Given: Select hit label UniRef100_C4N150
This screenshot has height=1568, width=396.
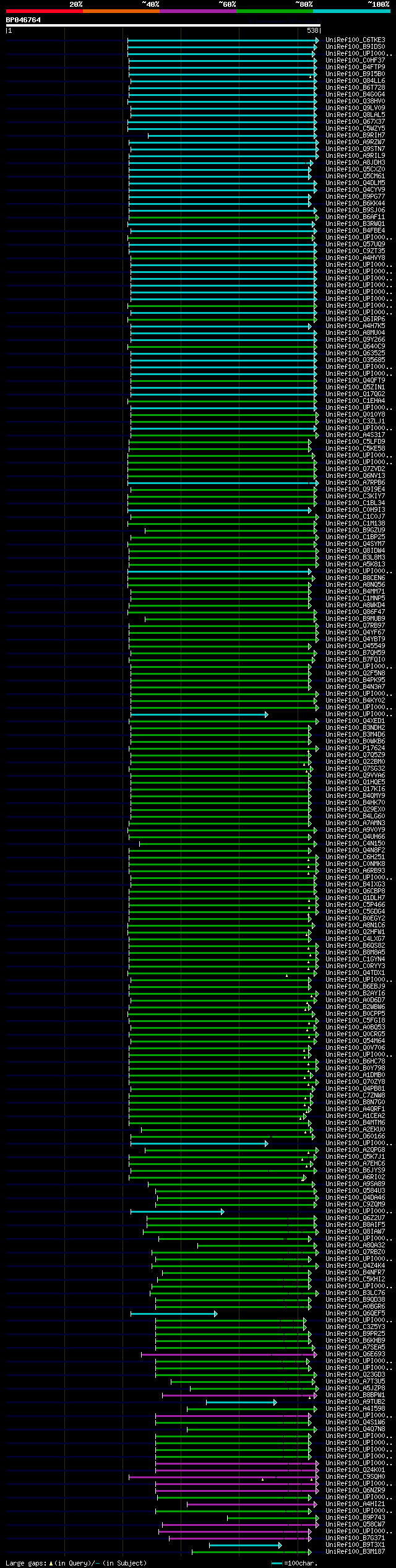Looking at the screenshot, I should (355, 844).
